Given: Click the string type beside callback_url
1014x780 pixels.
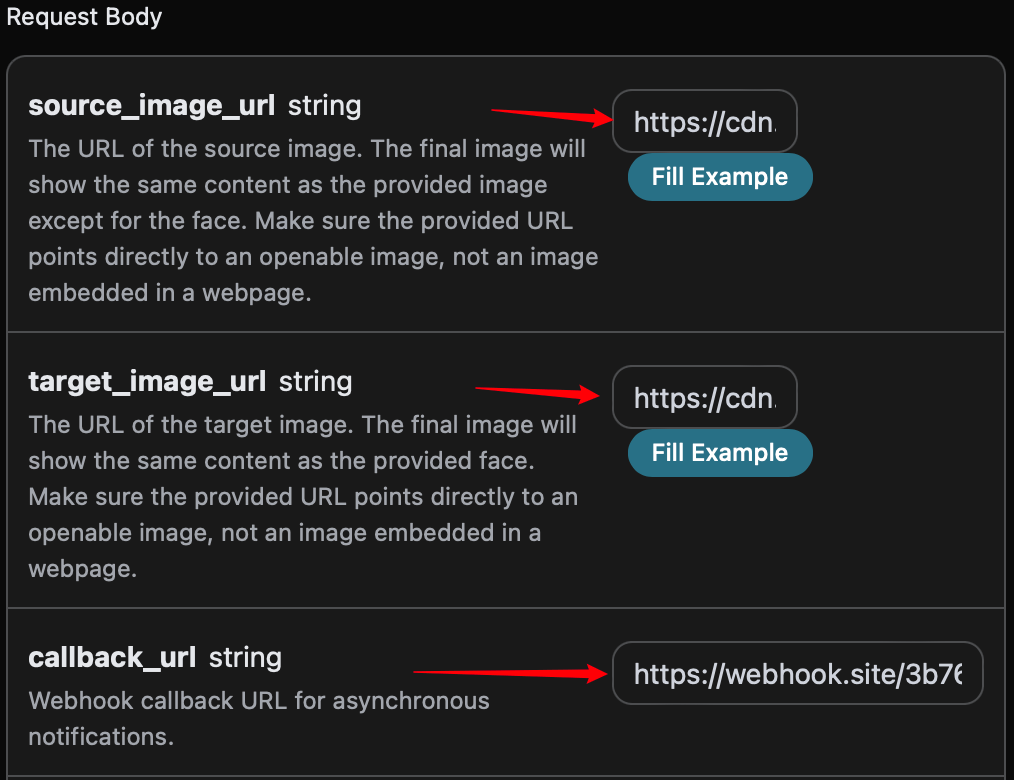Looking at the screenshot, I should 245,658.
